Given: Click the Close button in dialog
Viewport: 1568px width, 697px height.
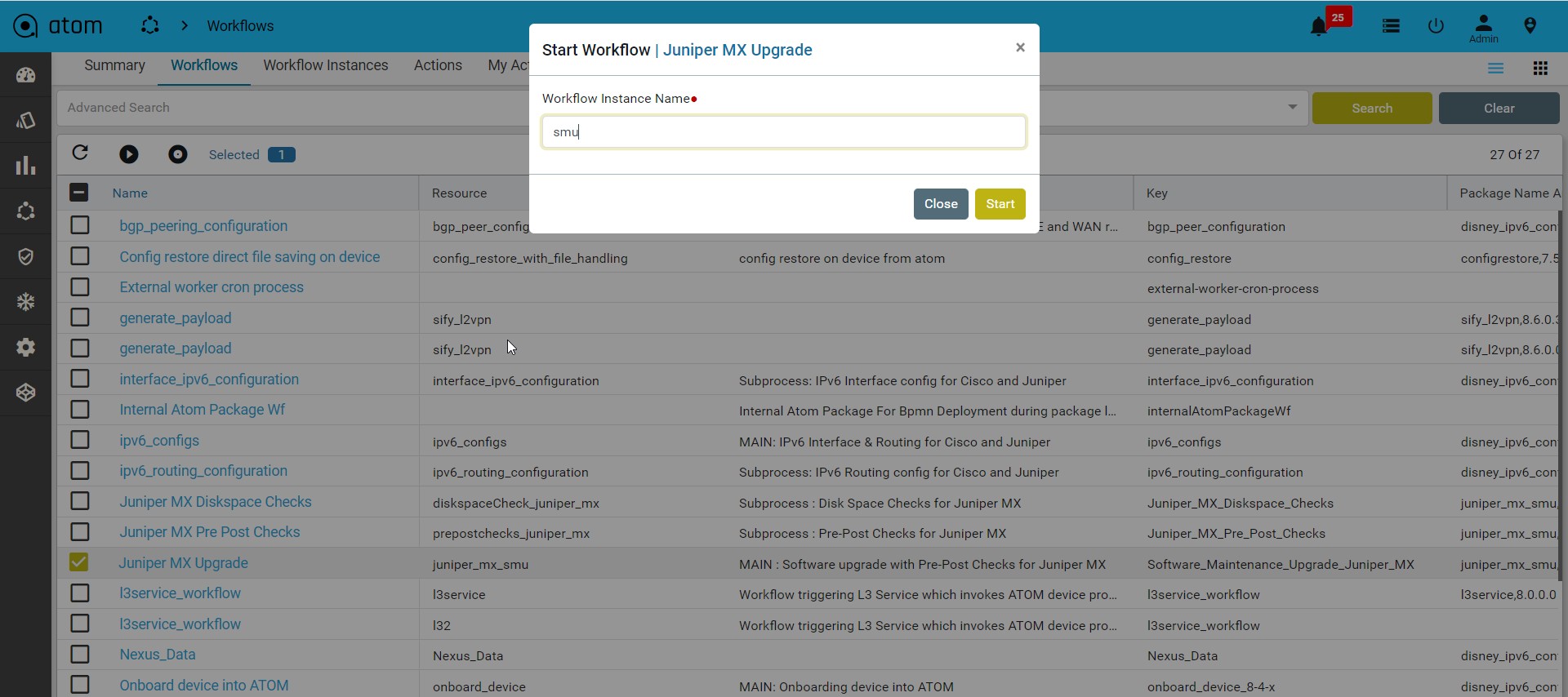Looking at the screenshot, I should coord(941,204).
